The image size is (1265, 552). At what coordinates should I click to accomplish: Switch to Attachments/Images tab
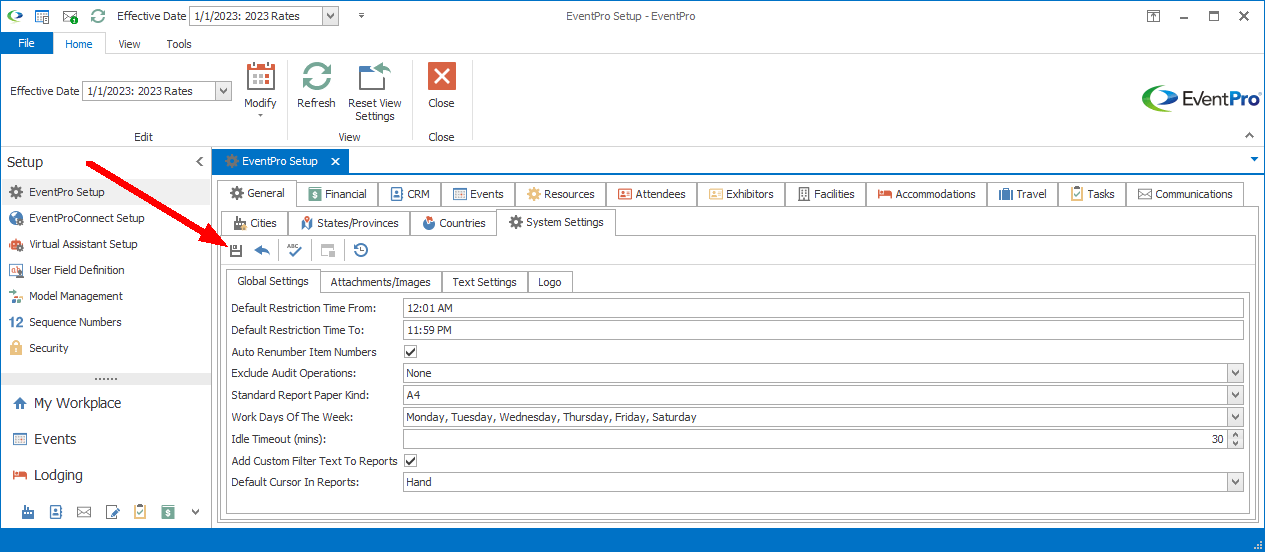380,282
